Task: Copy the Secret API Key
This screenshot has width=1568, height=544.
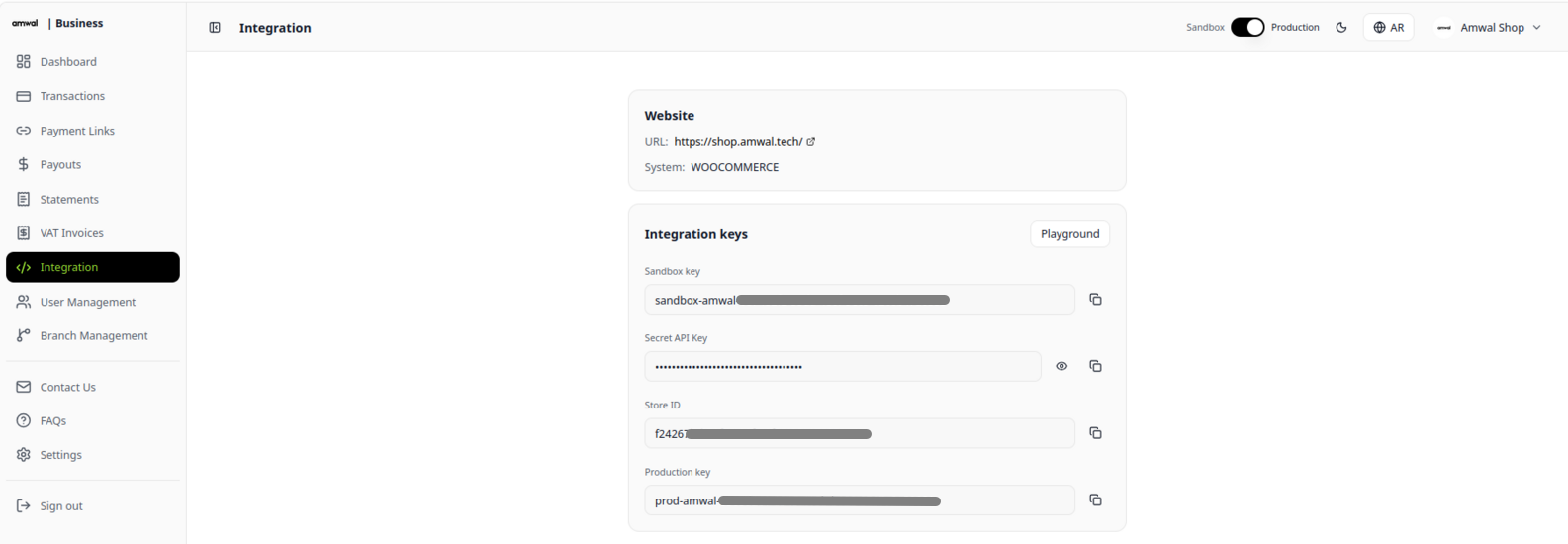Action: click(1095, 366)
